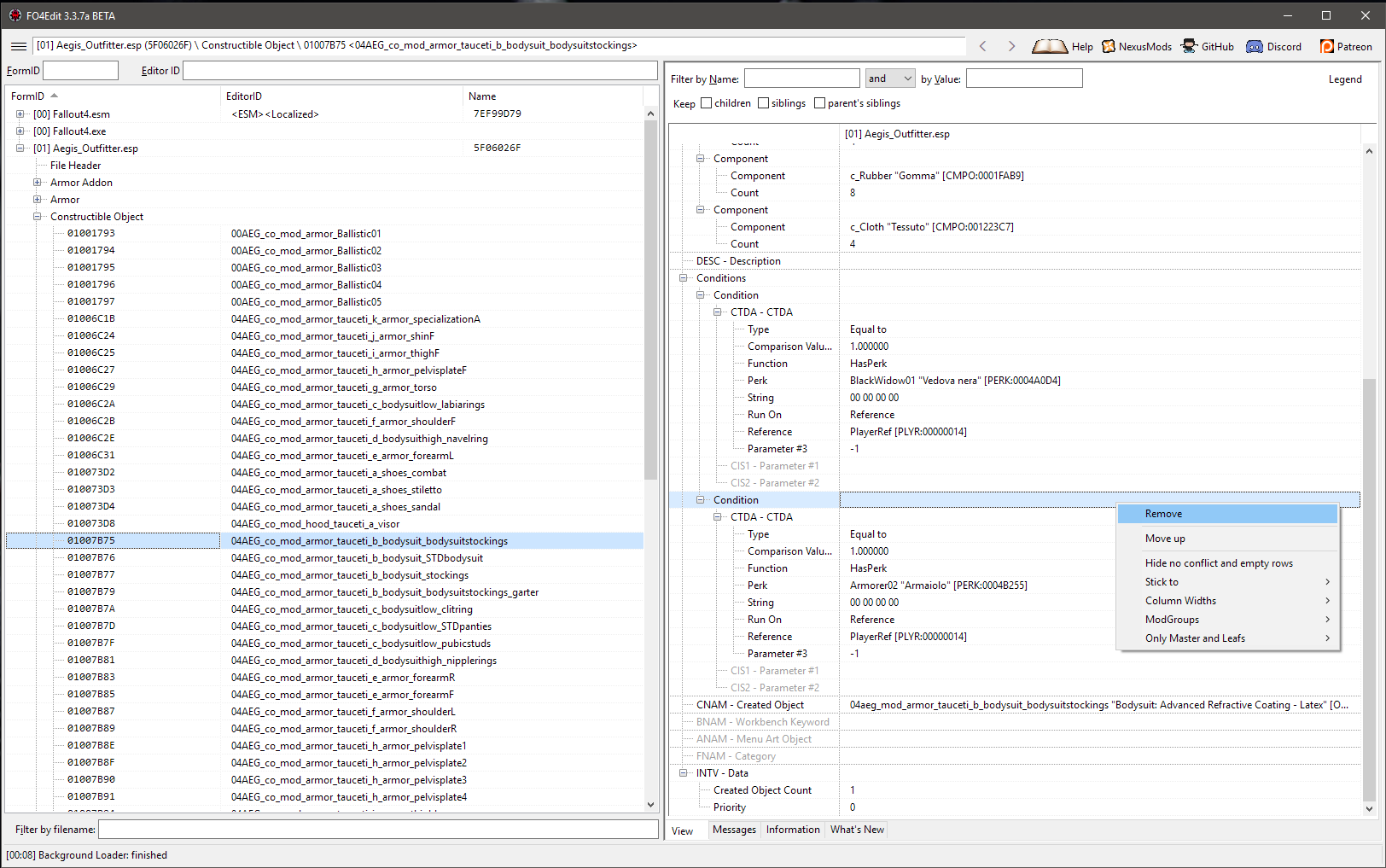The width and height of the screenshot is (1386, 868).
Task: Click the FormID input field
Action: coord(81,71)
